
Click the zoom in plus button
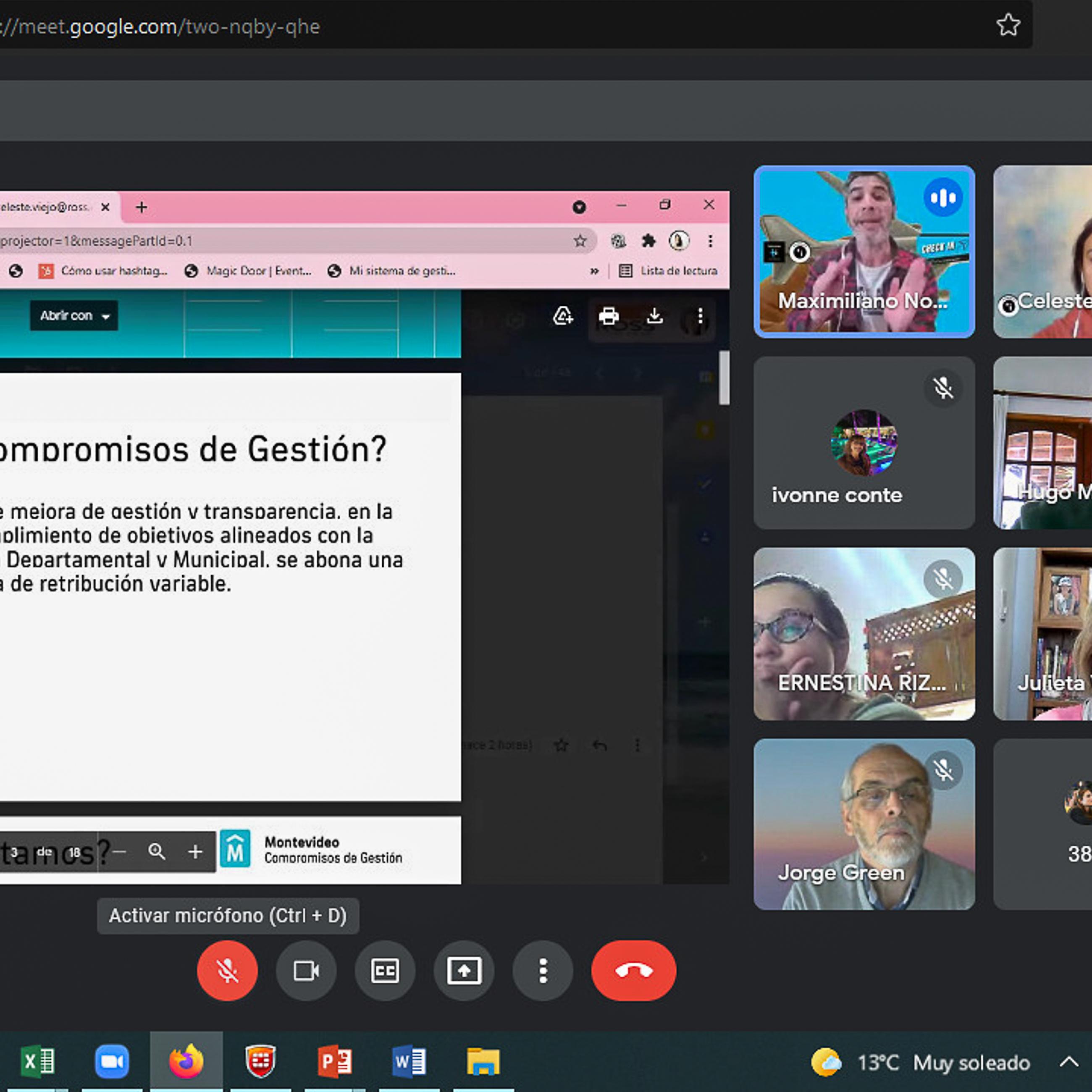click(x=195, y=851)
